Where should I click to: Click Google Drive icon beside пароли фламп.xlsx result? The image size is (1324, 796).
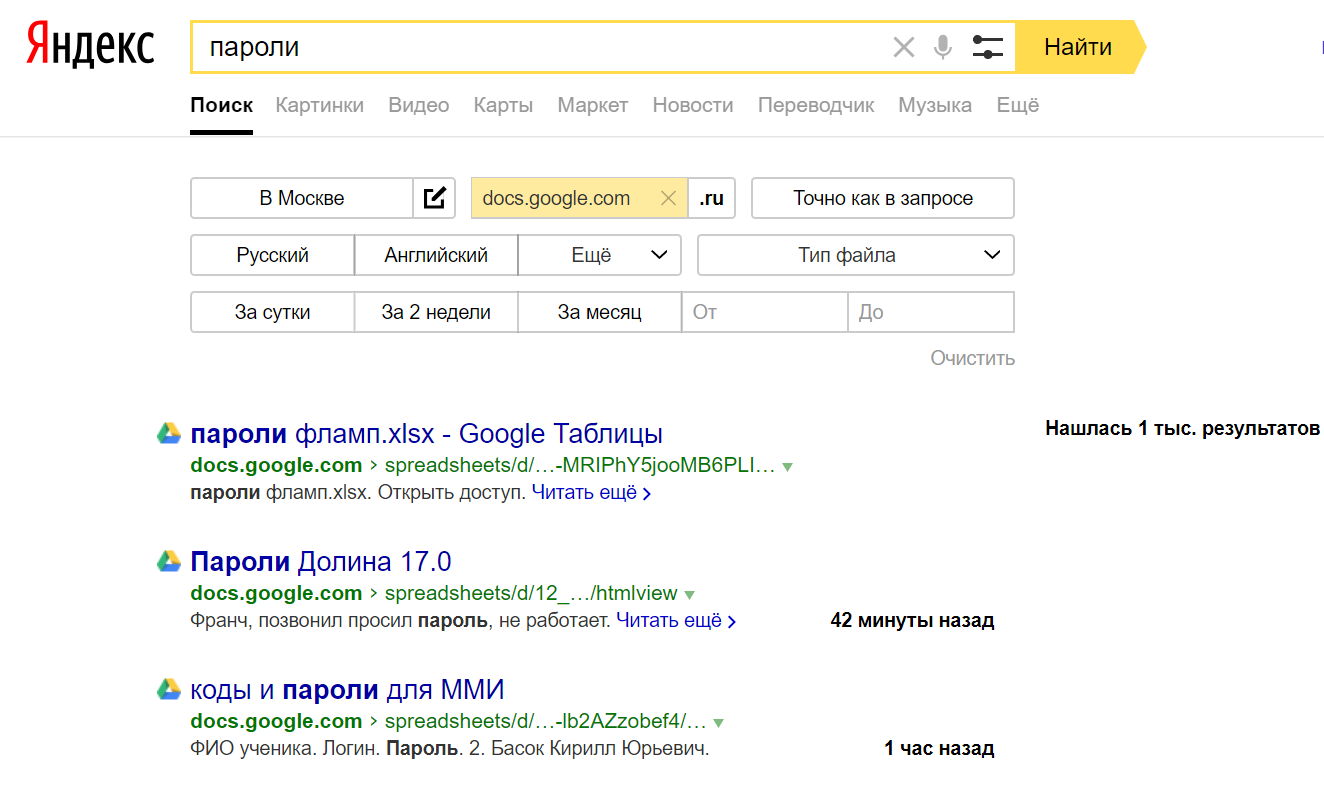pos(169,434)
